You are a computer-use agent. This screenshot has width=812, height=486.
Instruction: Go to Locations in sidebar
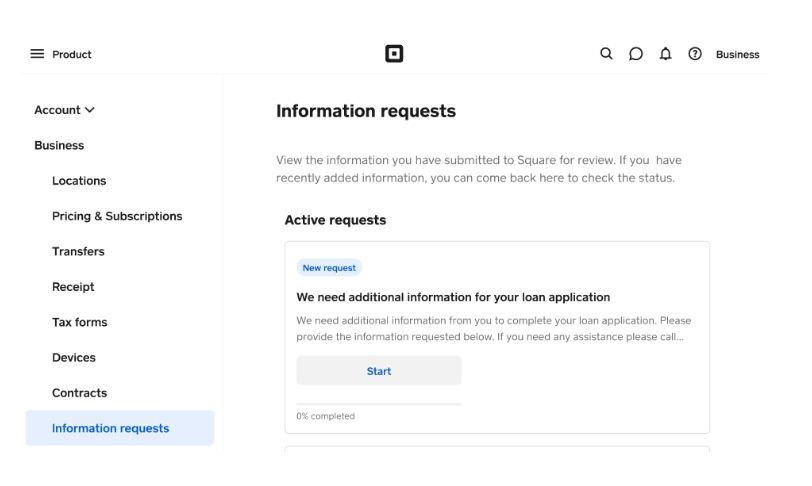click(x=79, y=181)
